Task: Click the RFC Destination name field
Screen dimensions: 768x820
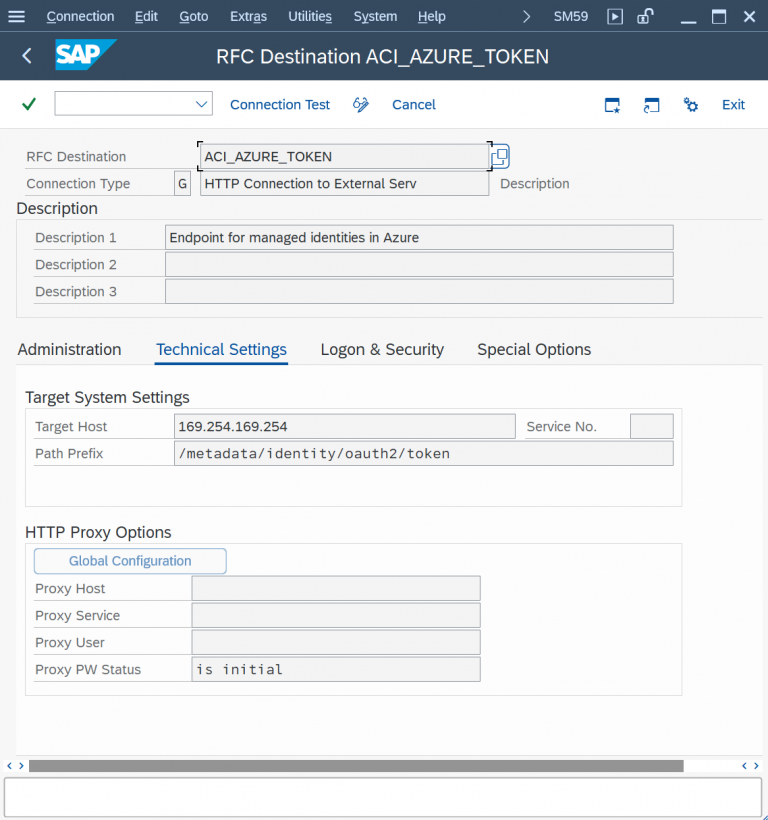Action: click(x=345, y=156)
